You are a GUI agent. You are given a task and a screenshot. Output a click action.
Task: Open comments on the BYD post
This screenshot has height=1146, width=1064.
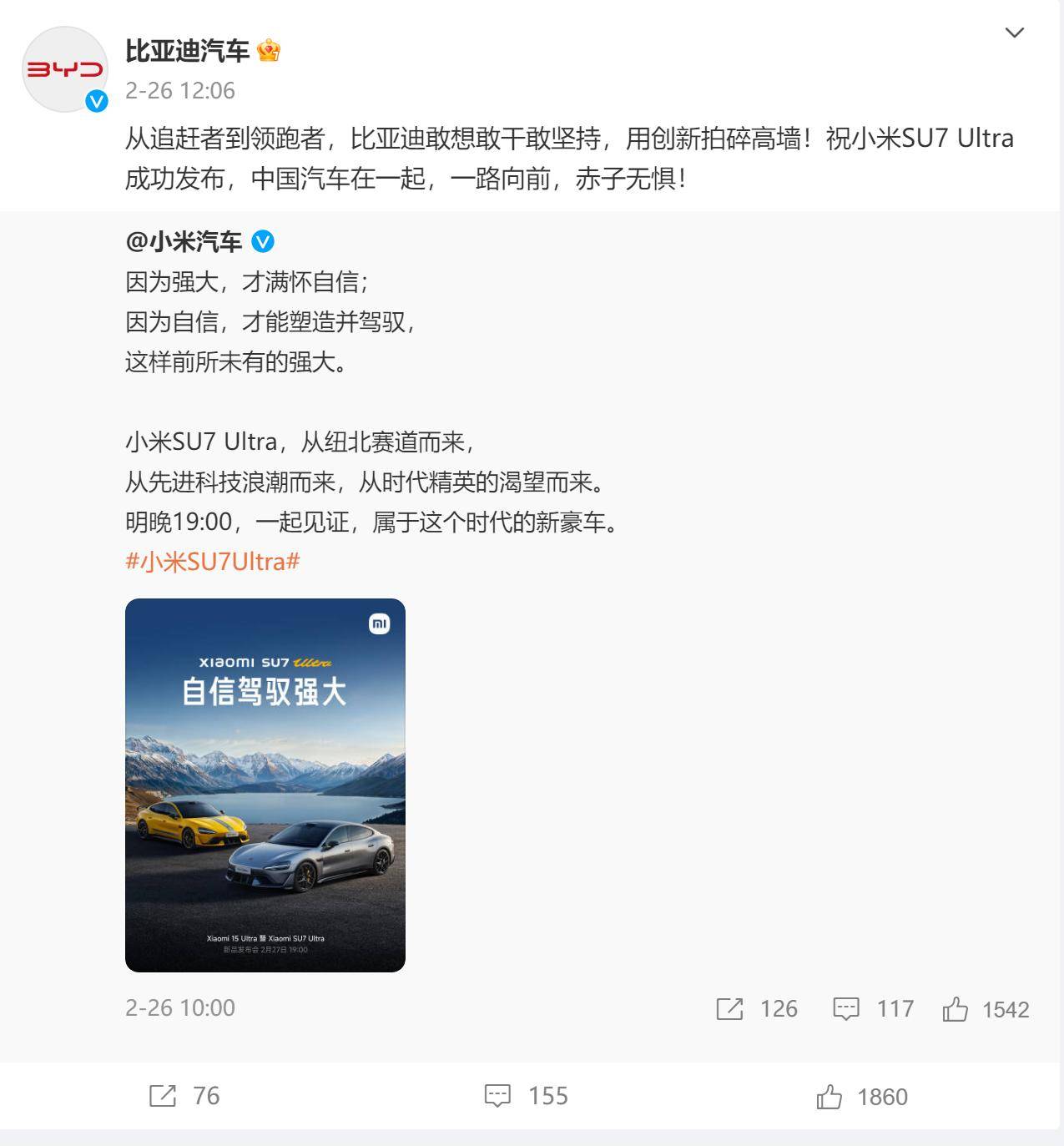tap(497, 1096)
